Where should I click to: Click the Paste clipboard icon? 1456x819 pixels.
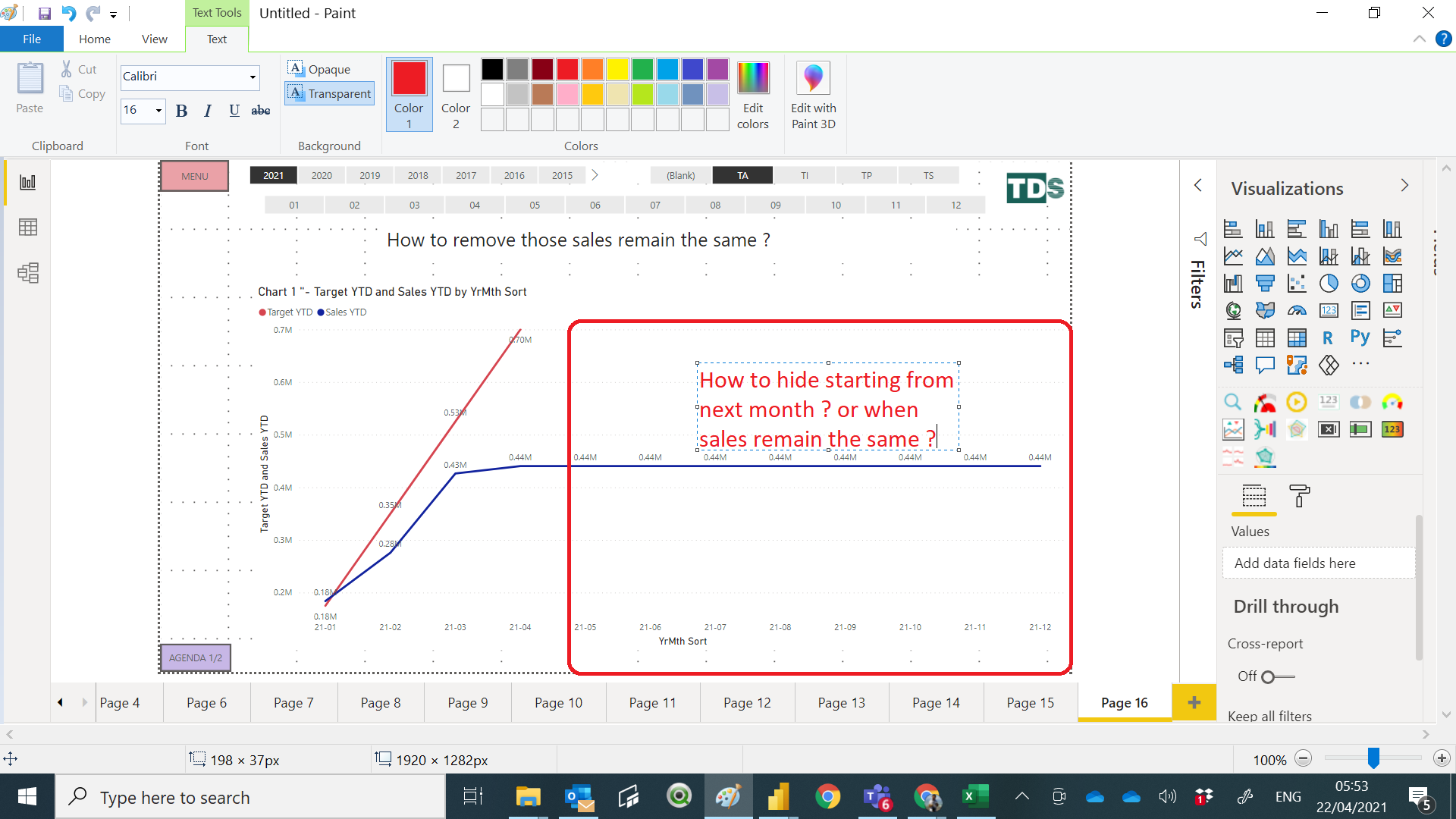[30, 79]
